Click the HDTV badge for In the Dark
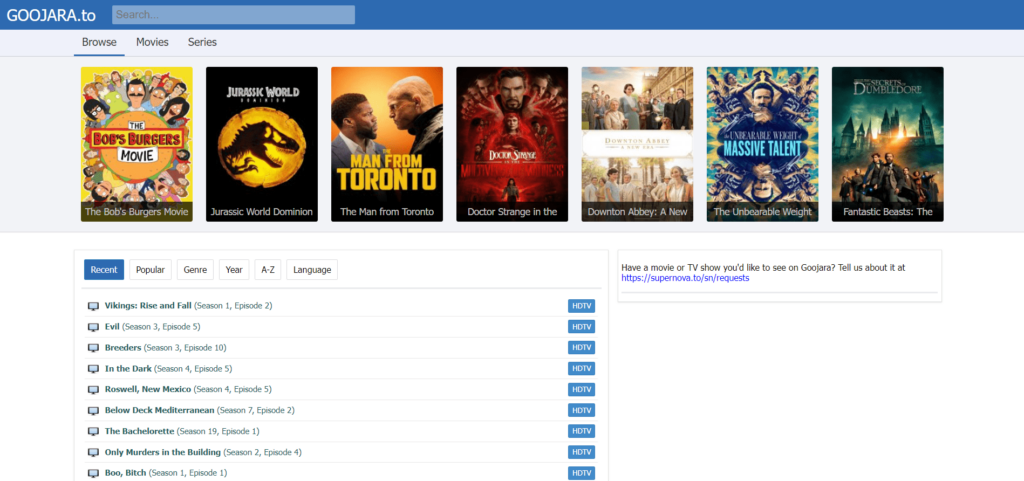The height and width of the screenshot is (481, 1024). click(x=581, y=368)
